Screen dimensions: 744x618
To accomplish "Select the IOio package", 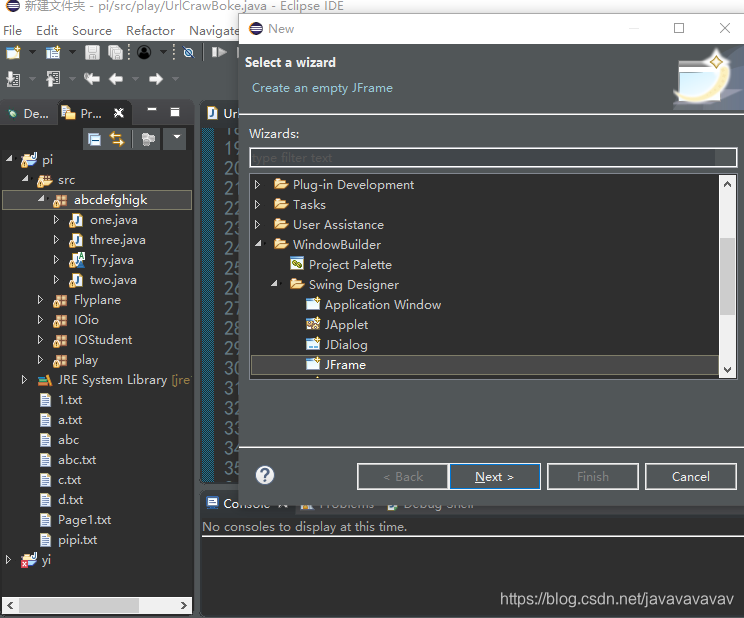I will pyautogui.click(x=86, y=320).
